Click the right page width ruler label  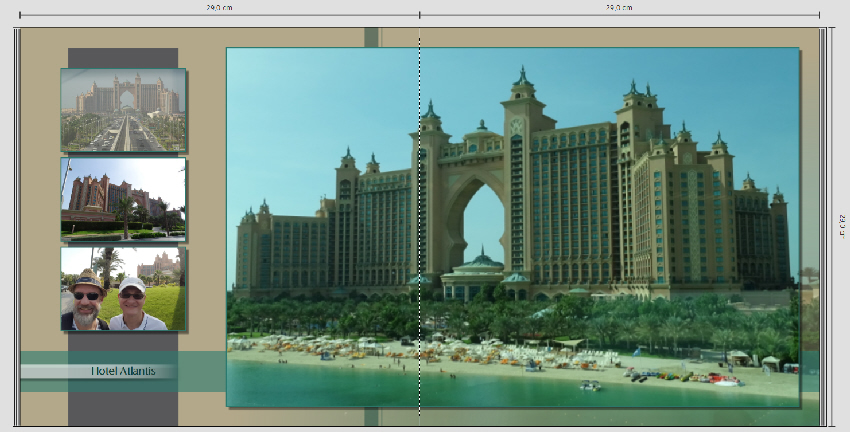[619, 7]
